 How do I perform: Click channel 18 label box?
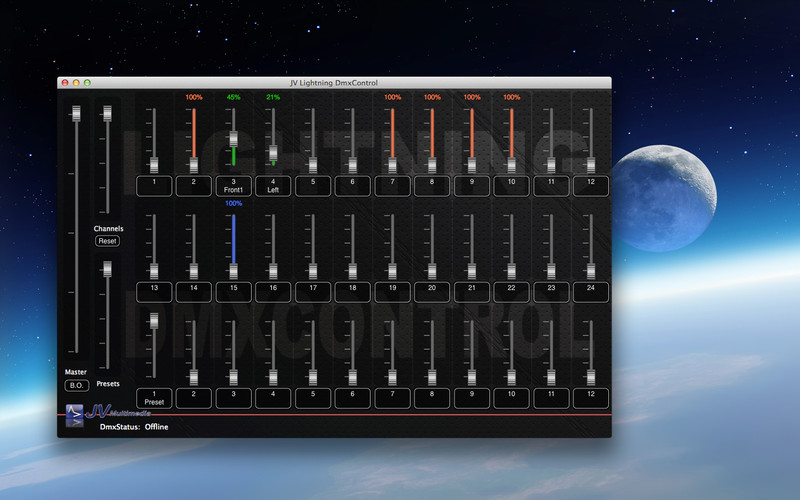point(353,292)
